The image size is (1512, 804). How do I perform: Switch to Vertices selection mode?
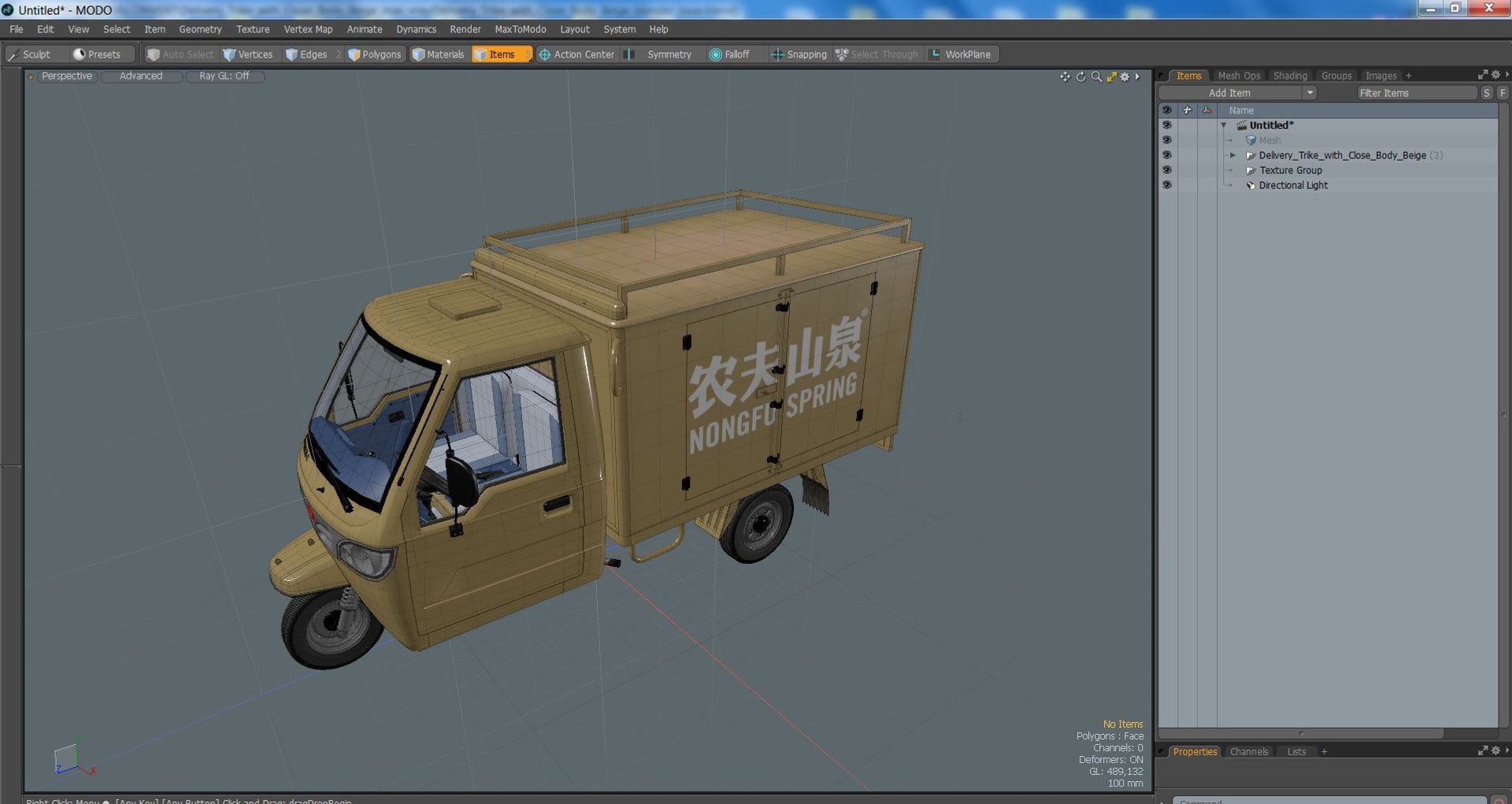(x=248, y=54)
